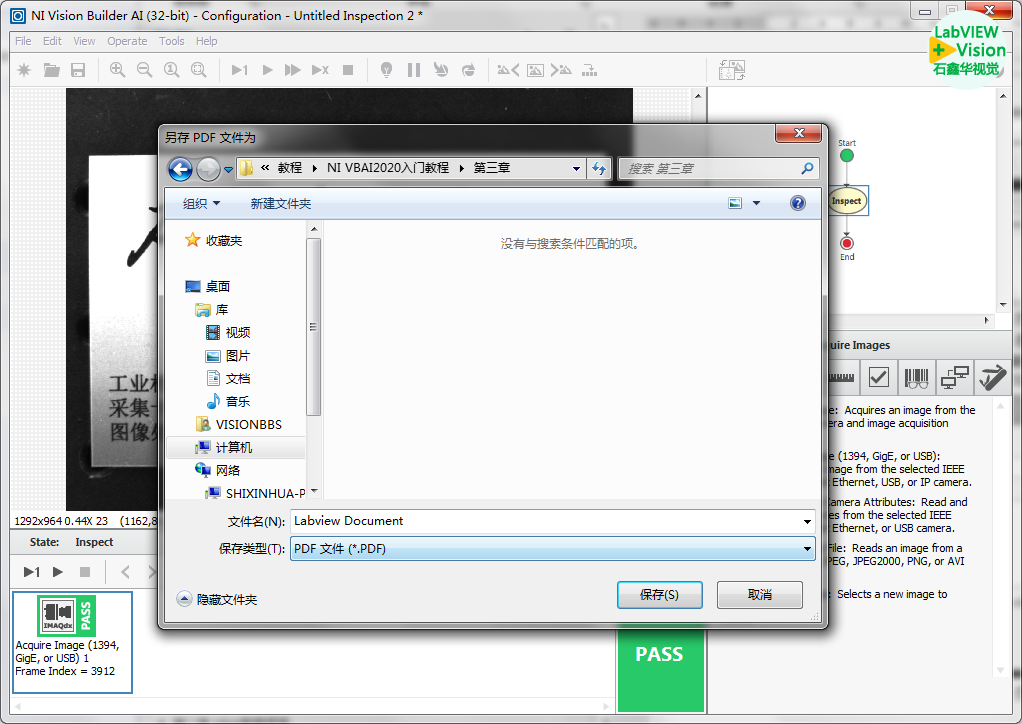This screenshot has width=1022, height=724.
Task: Click the 保存(S) save button
Action: point(659,595)
